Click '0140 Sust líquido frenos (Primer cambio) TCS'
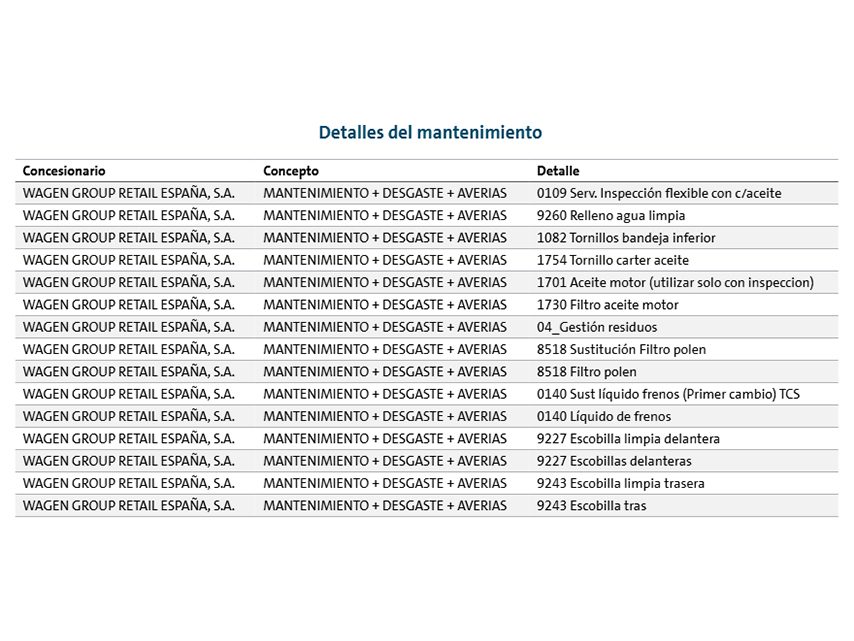Image resolution: width=854 pixels, height=641 pixels. [668, 394]
